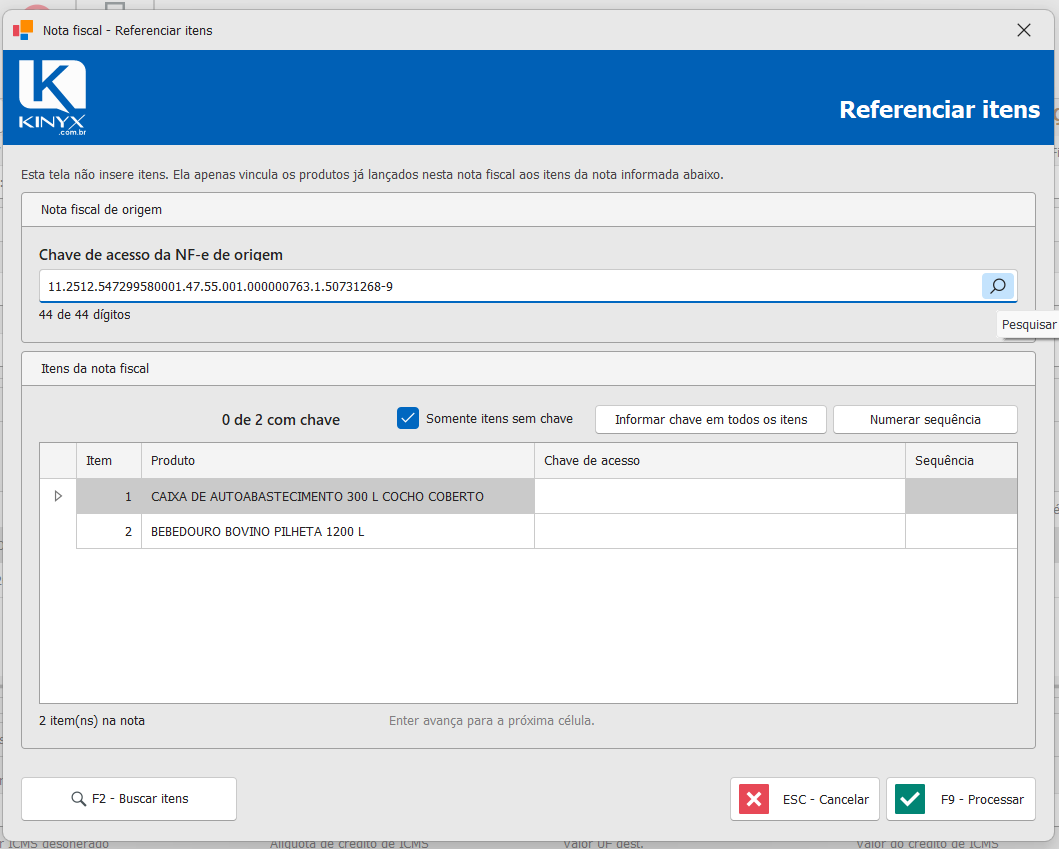Viewport: 1059px width, 849px height.
Task: Click the item number 1 cell
Action: [x=109, y=496]
